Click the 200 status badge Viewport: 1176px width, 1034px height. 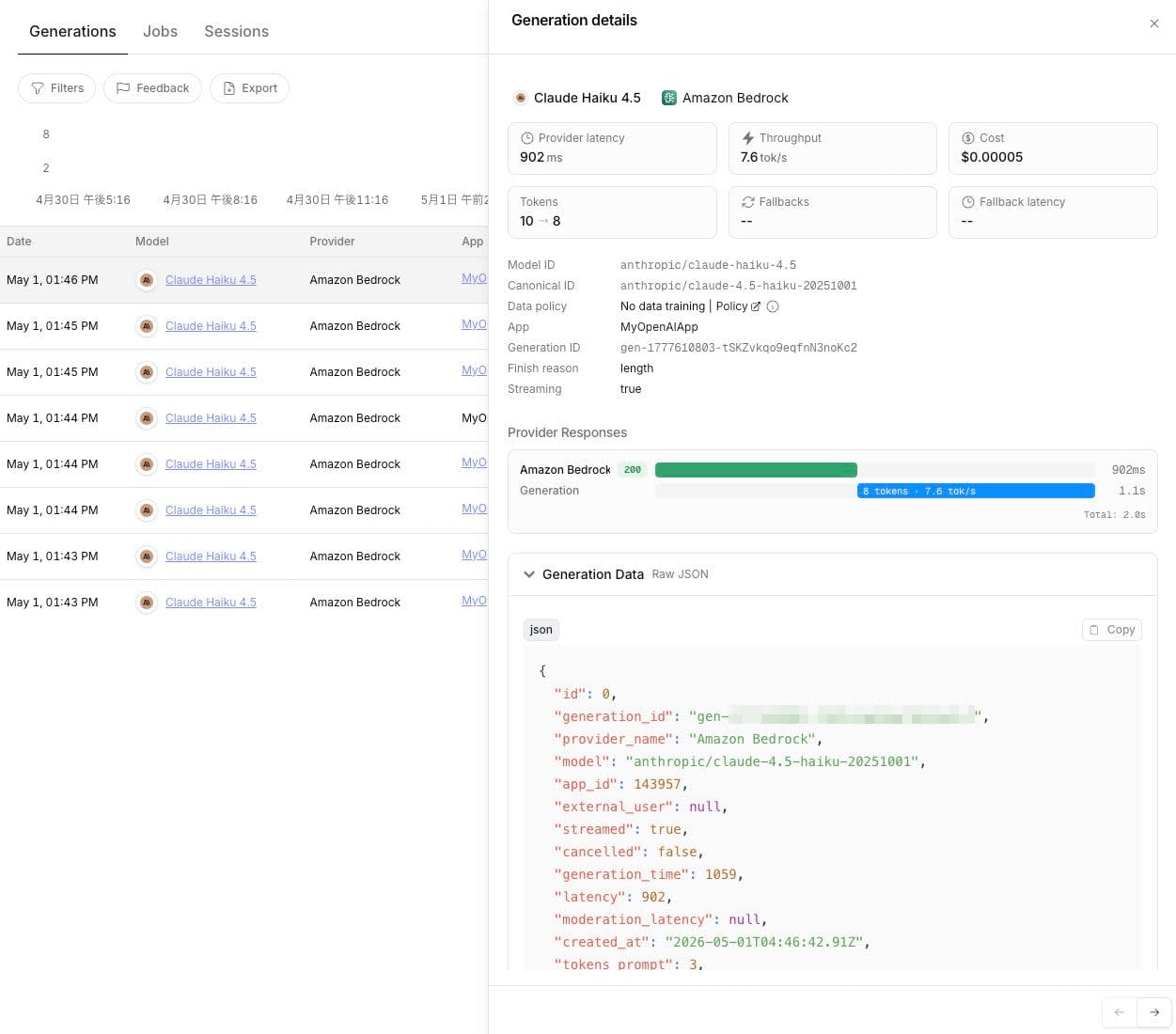633,470
